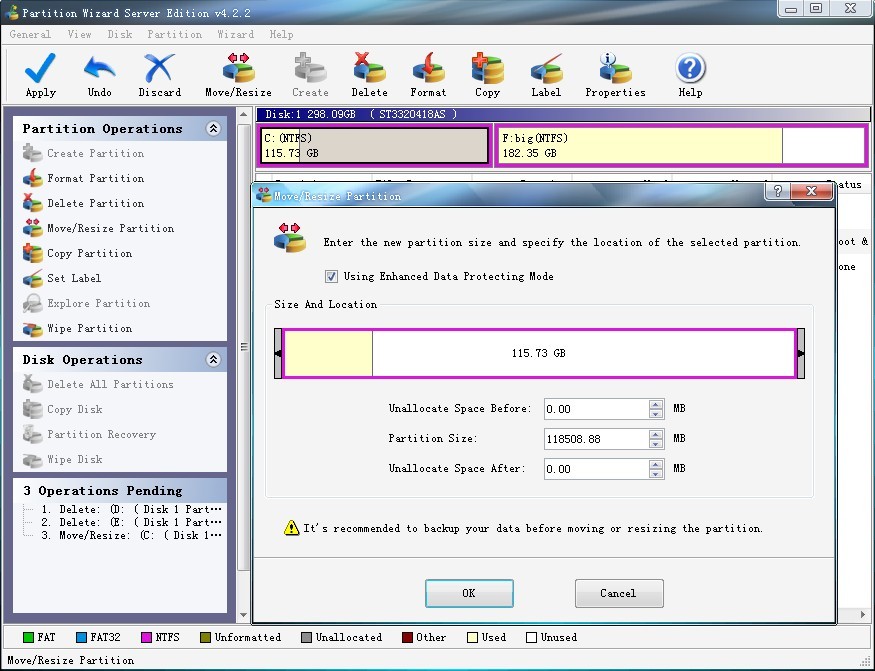The height and width of the screenshot is (671, 875).
Task: Click the Explore Partition sidebar icon
Action: [x=32, y=303]
